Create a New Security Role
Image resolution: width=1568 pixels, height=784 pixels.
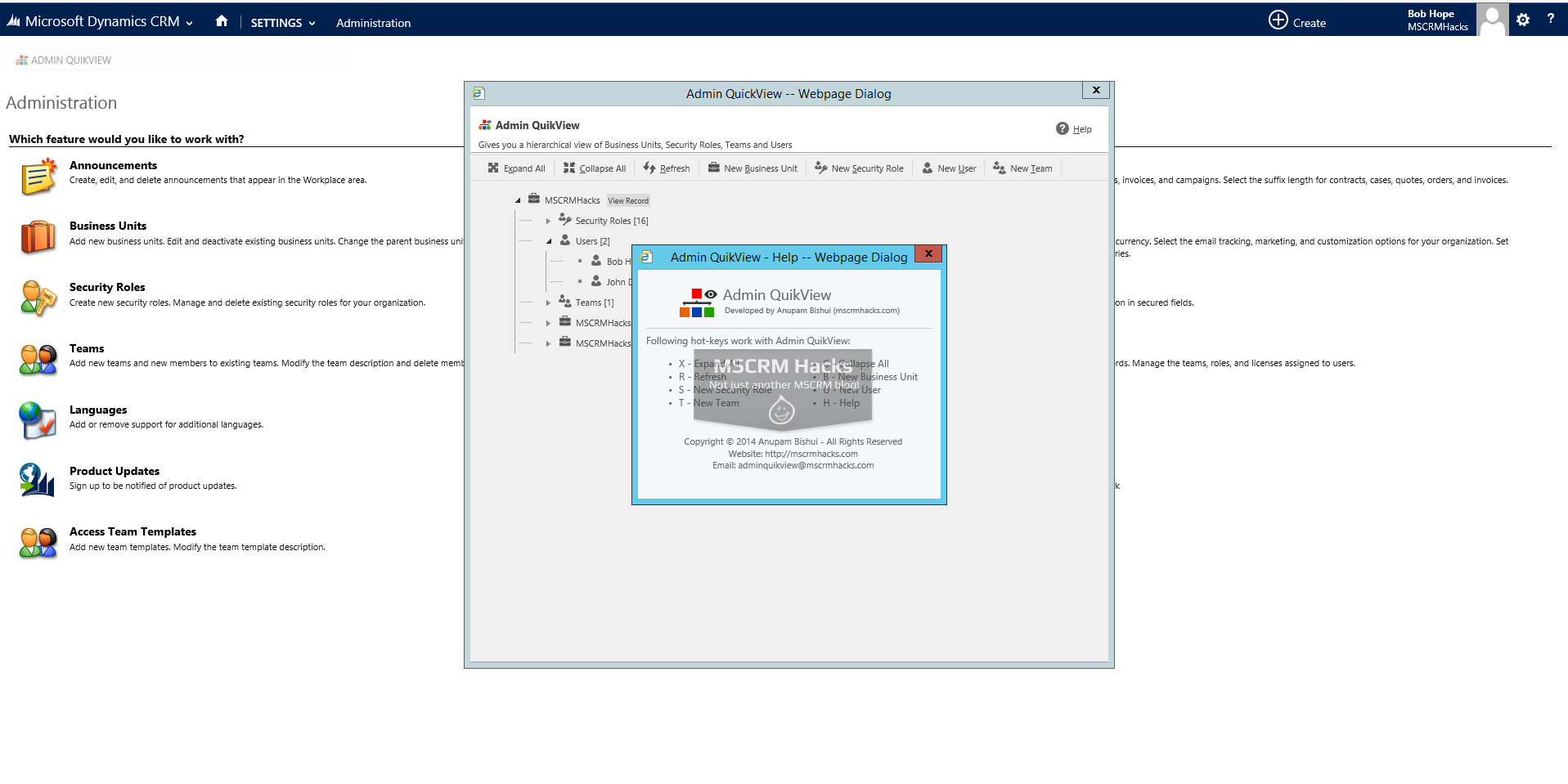pyautogui.click(x=860, y=168)
